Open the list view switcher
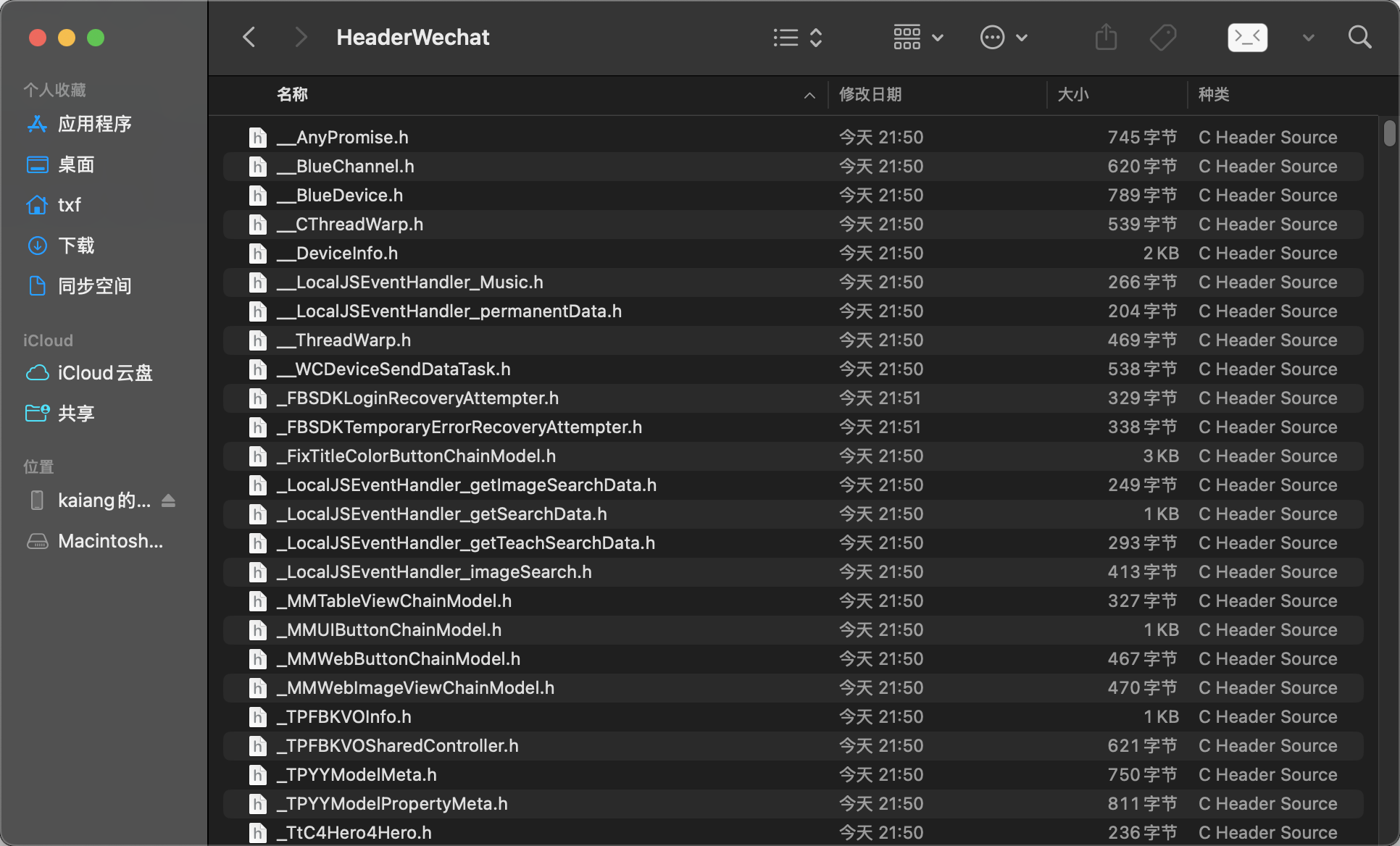Screen dimensions: 1400x846 (797, 38)
